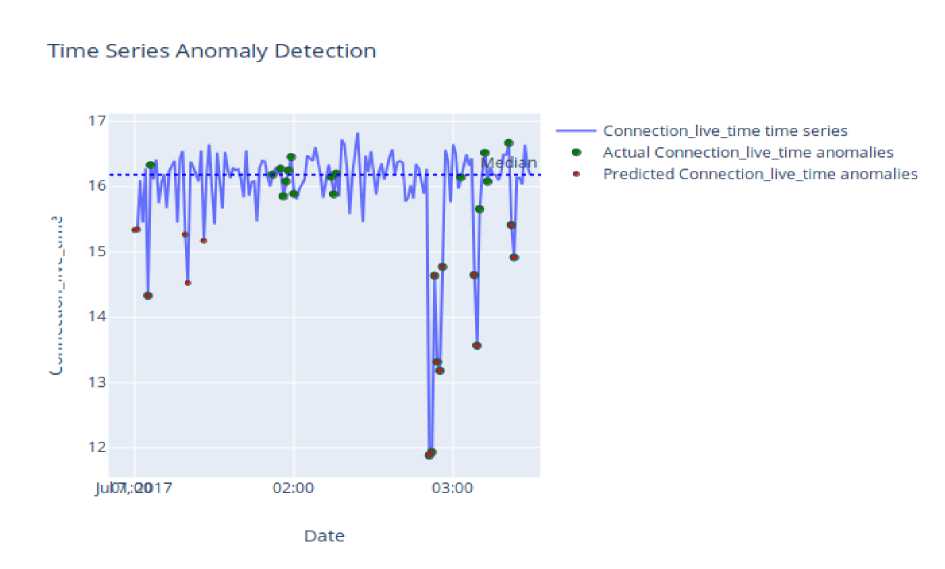This screenshot has height=569, width=945.
Task: Click the blue line legend swatch
Action: [576, 131]
